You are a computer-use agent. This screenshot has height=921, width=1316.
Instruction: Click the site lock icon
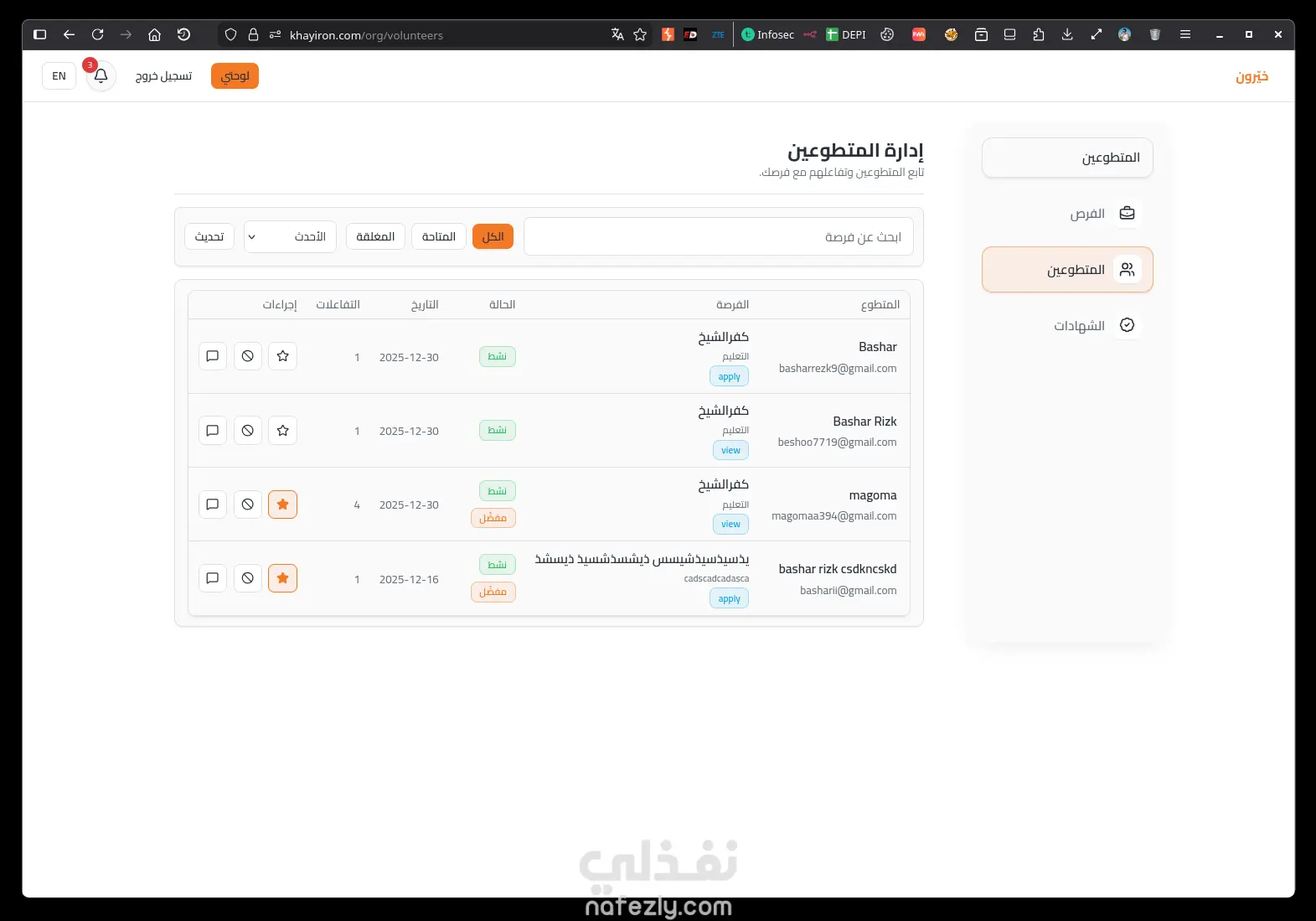tap(253, 34)
